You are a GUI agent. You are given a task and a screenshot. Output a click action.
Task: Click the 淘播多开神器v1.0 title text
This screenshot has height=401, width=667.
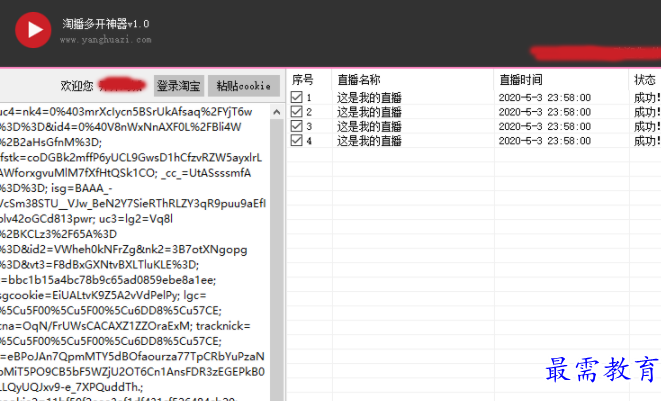point(105,24)
